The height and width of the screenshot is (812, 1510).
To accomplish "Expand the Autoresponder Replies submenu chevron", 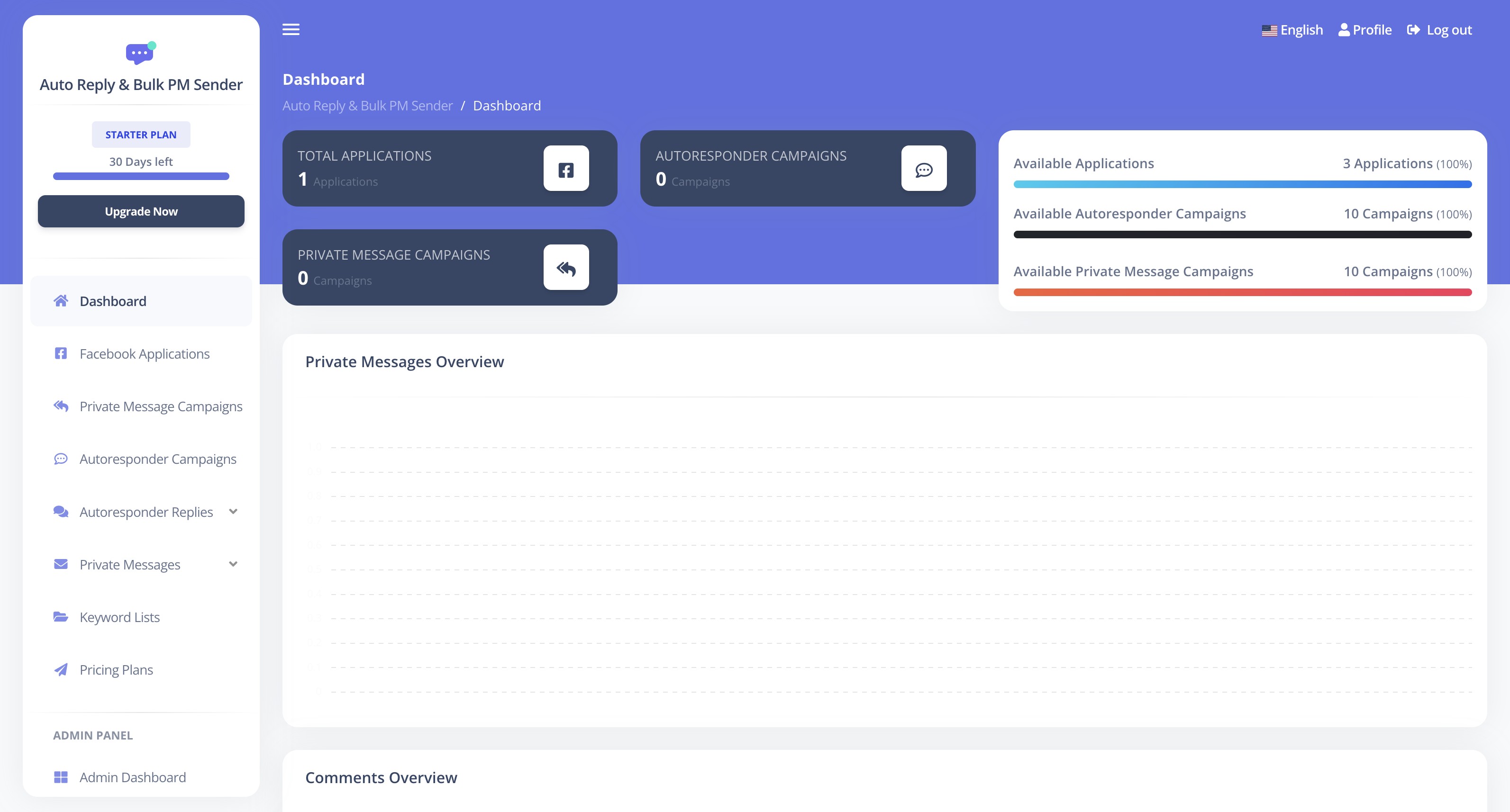I will point(233,512).
